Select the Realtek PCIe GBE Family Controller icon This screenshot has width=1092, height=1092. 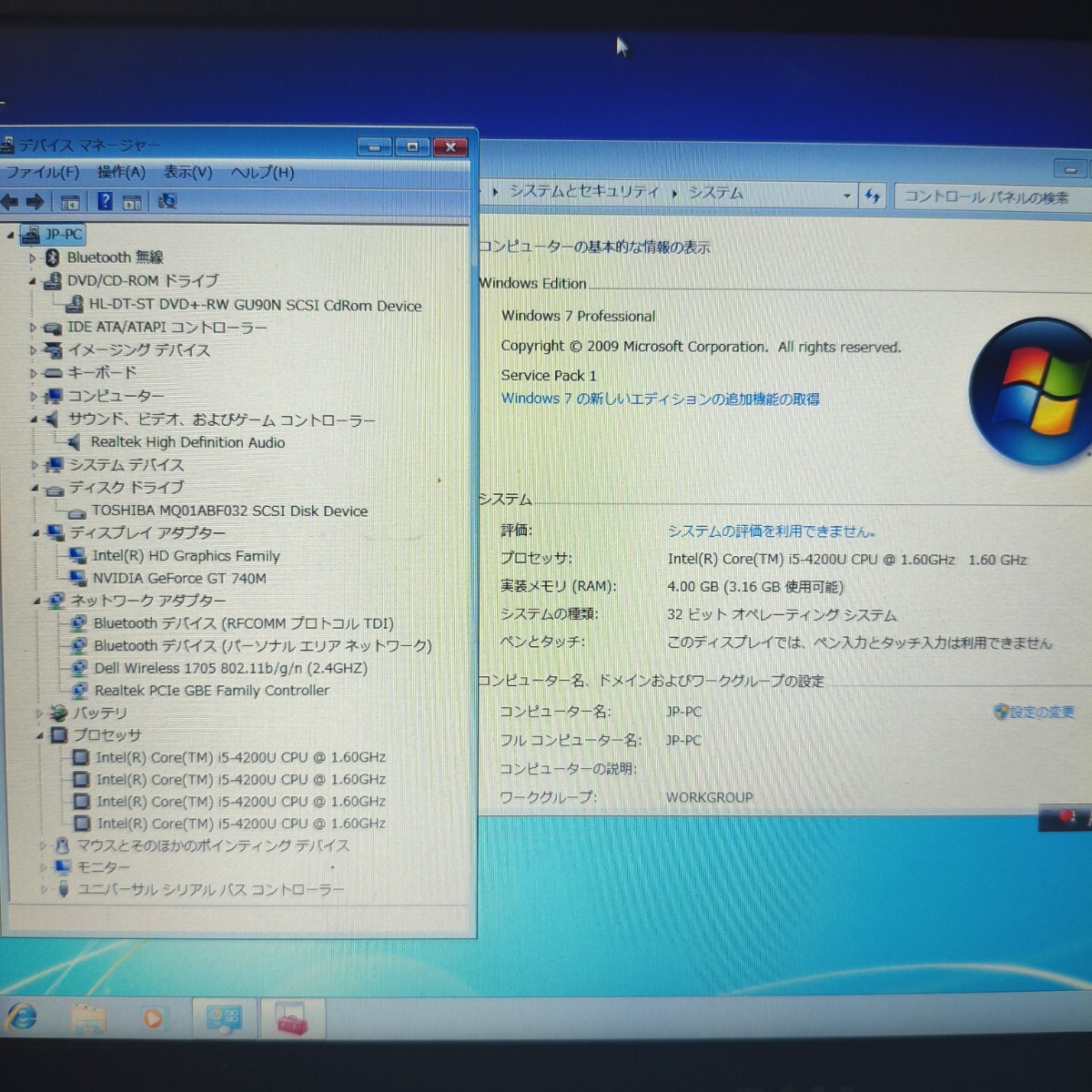(x=81, y=691)
